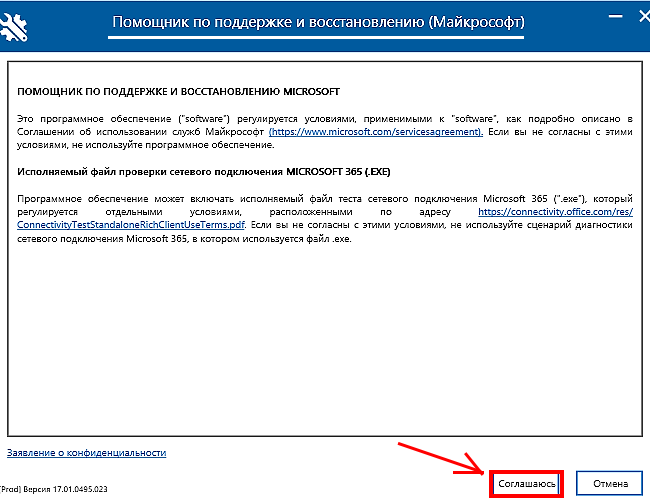Click the Отмена button
This screenshot has height=500, width=650.
coord(609,483)
